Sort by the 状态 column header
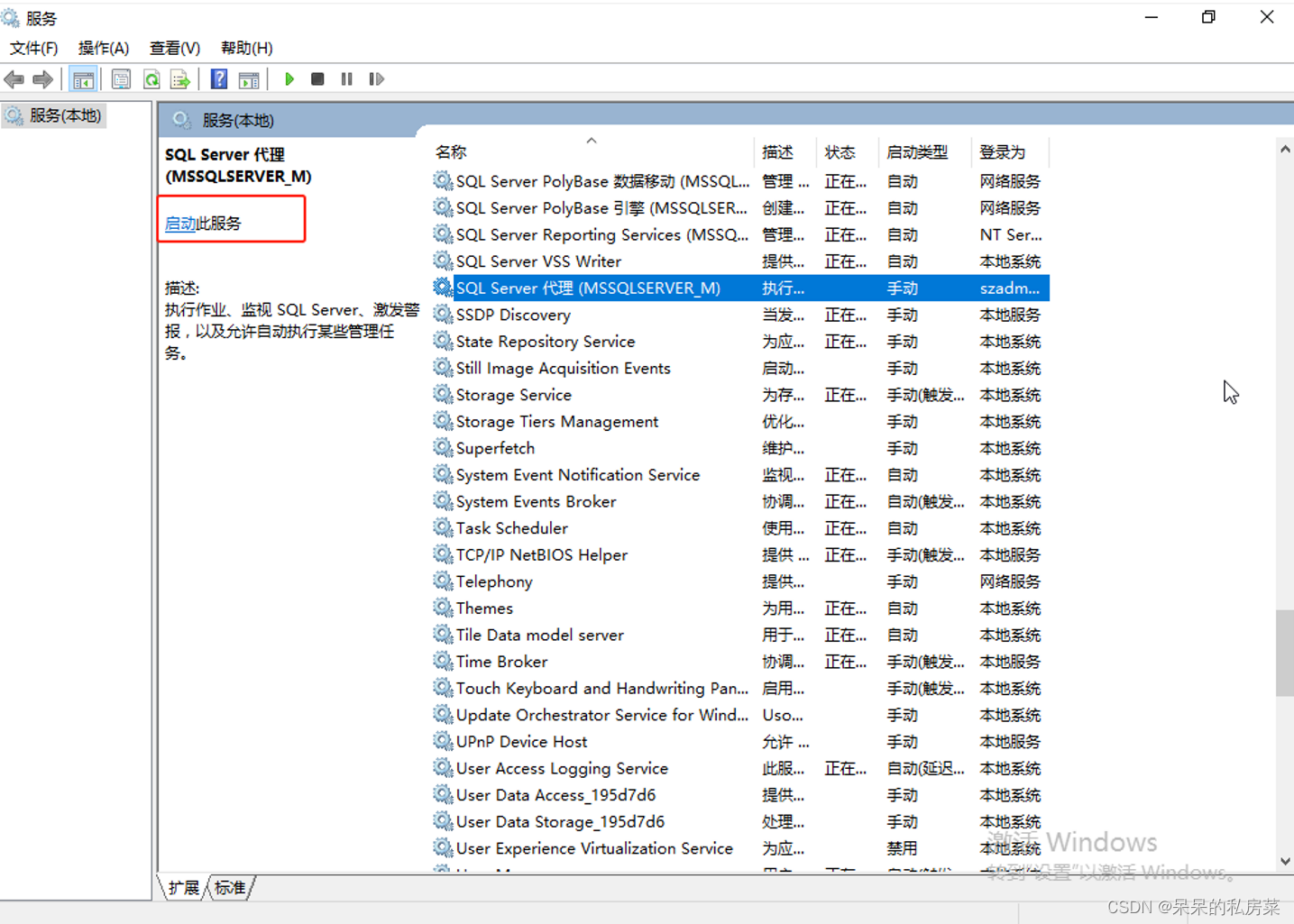The image size is (1294, 924). (x=847, y=151)
